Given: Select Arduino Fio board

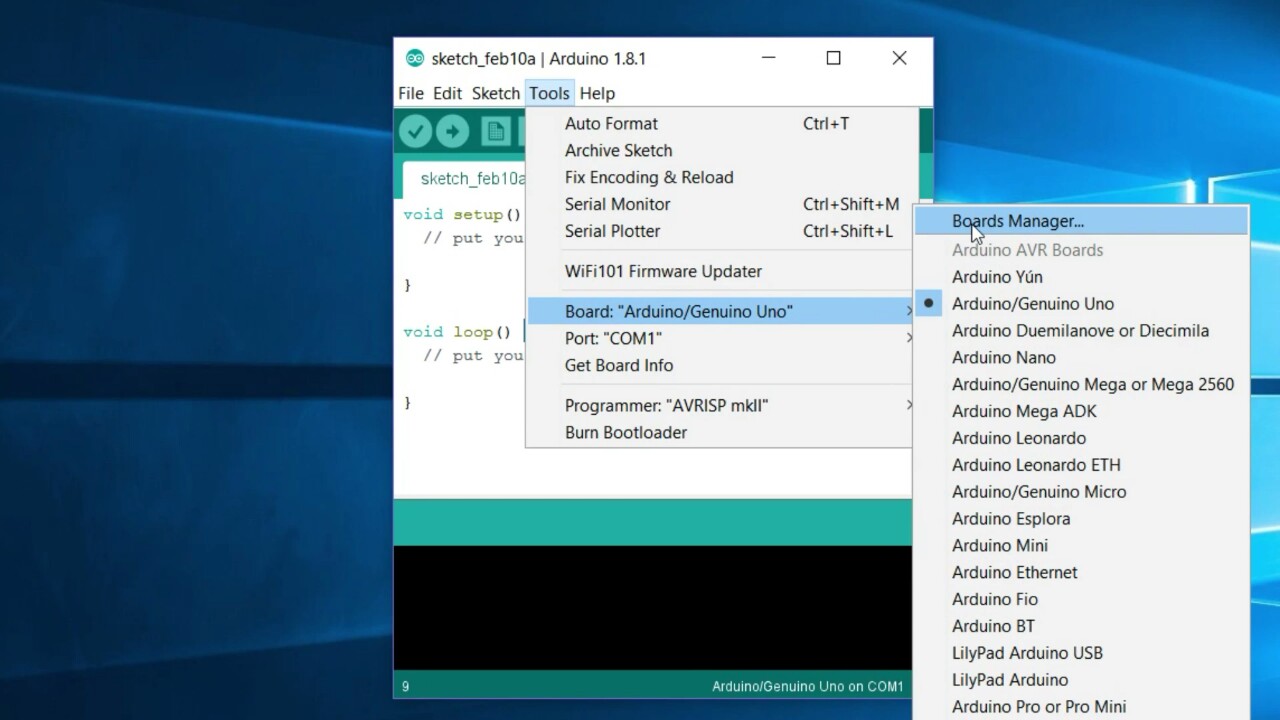Looking at the screenshot, I should (1082, 600).
